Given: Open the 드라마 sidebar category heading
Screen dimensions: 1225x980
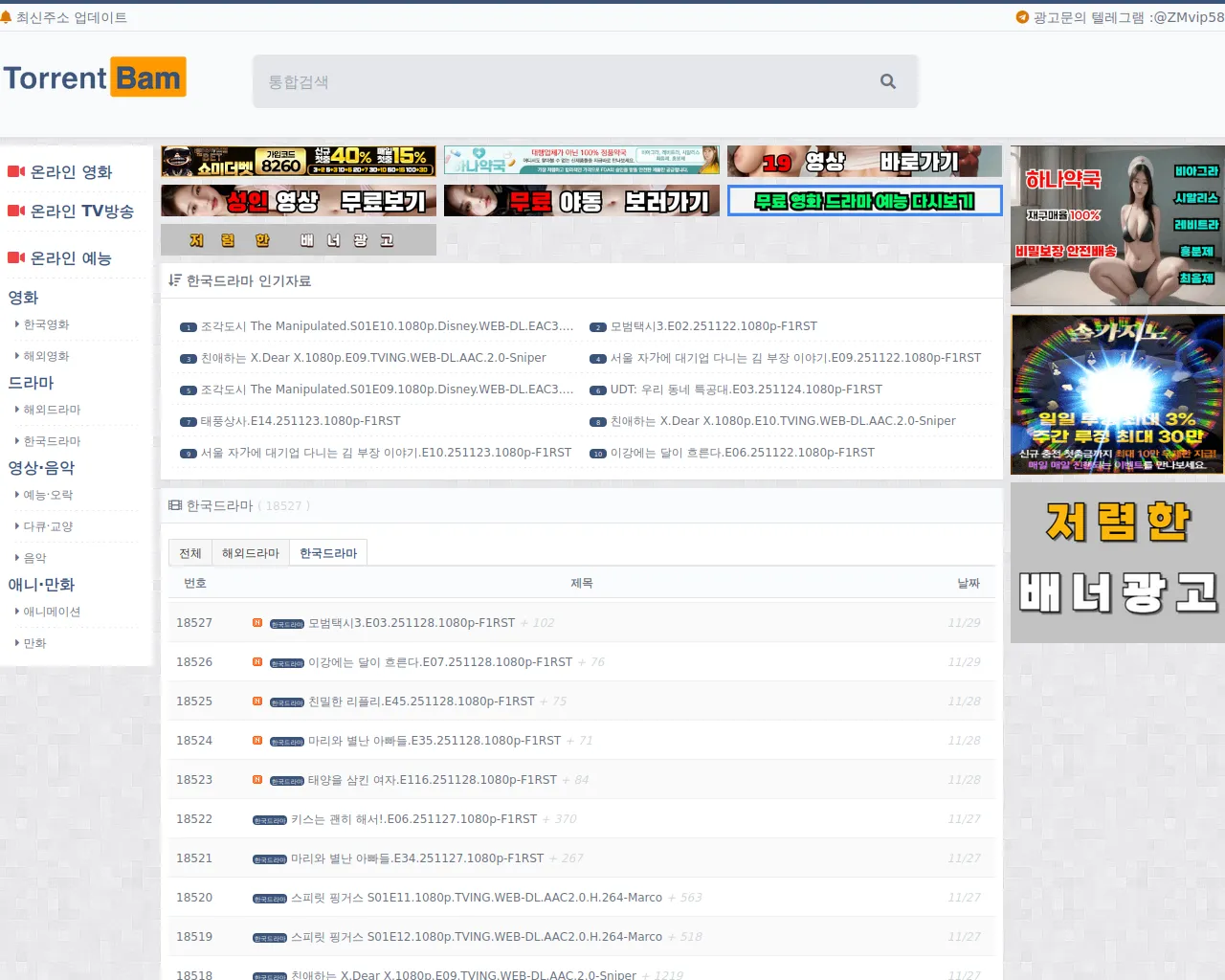Looking at the screenshot, I should coord(31,383).
